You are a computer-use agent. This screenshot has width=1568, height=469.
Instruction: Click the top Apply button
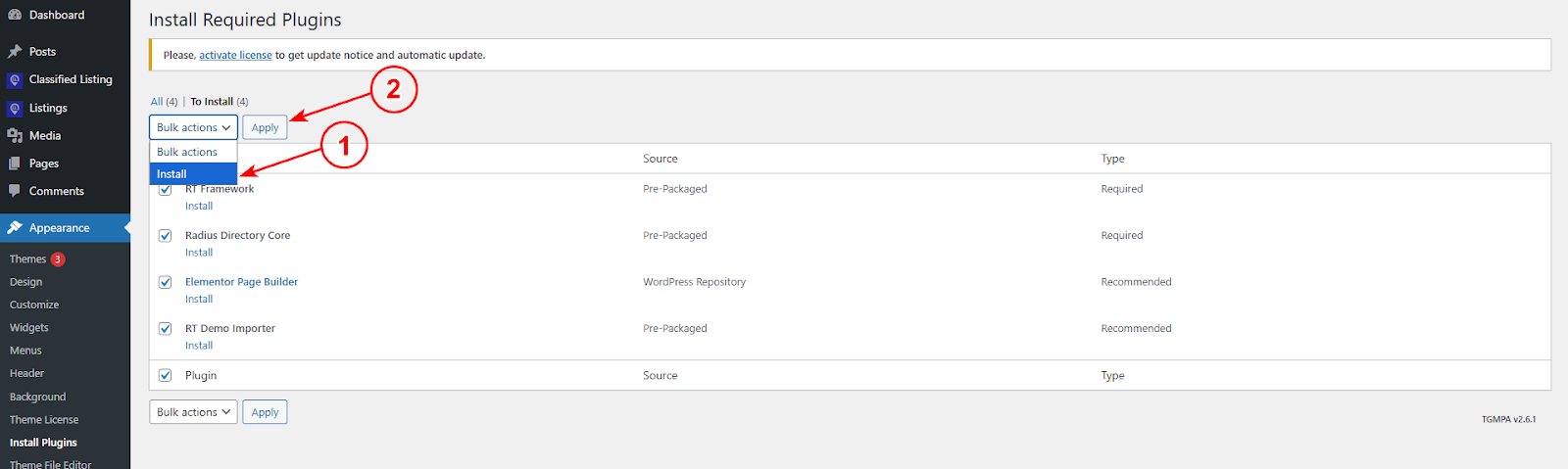click(265, 127)
